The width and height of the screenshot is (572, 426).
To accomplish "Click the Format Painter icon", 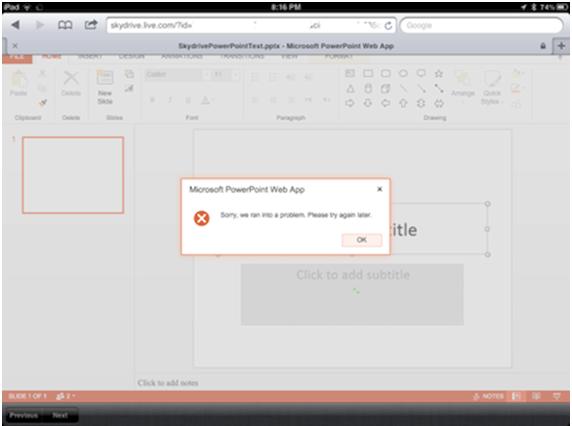I will (43, 103).
